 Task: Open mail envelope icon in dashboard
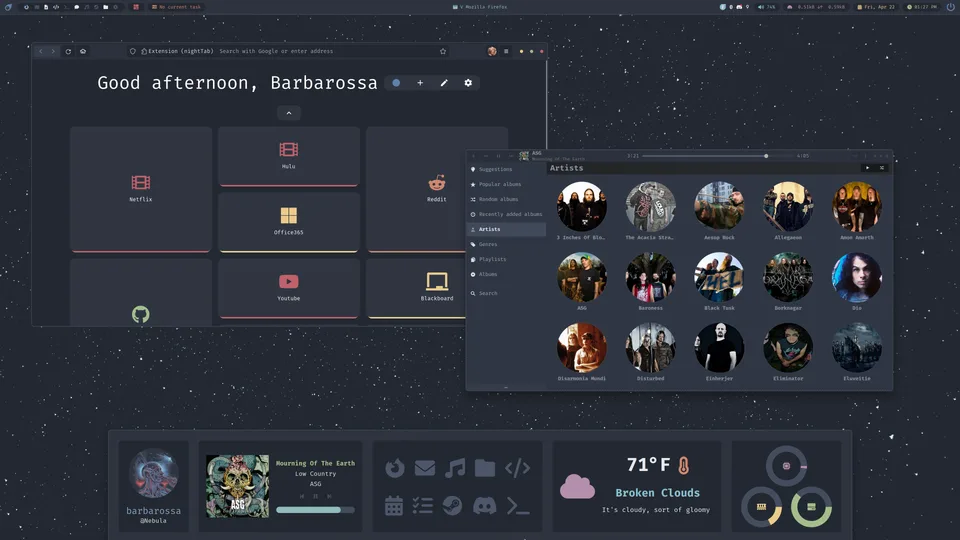tap(424, 468)
